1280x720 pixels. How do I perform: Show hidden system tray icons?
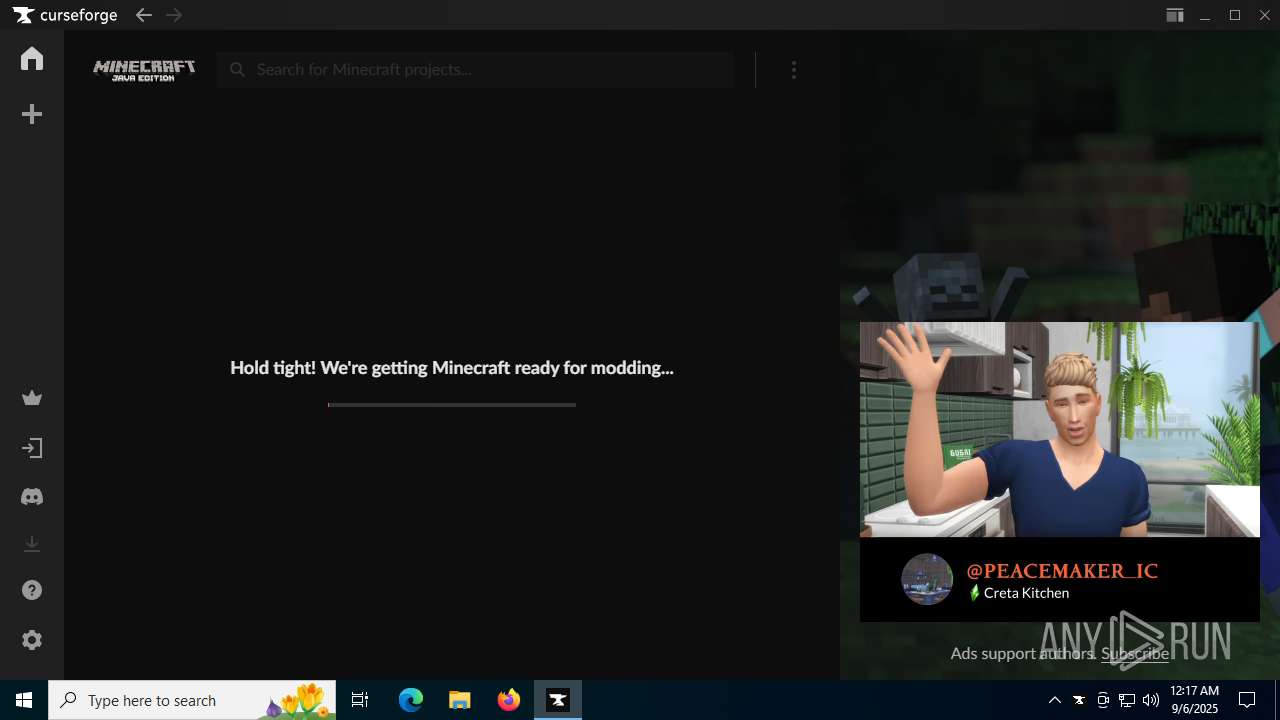(1055, 700)
